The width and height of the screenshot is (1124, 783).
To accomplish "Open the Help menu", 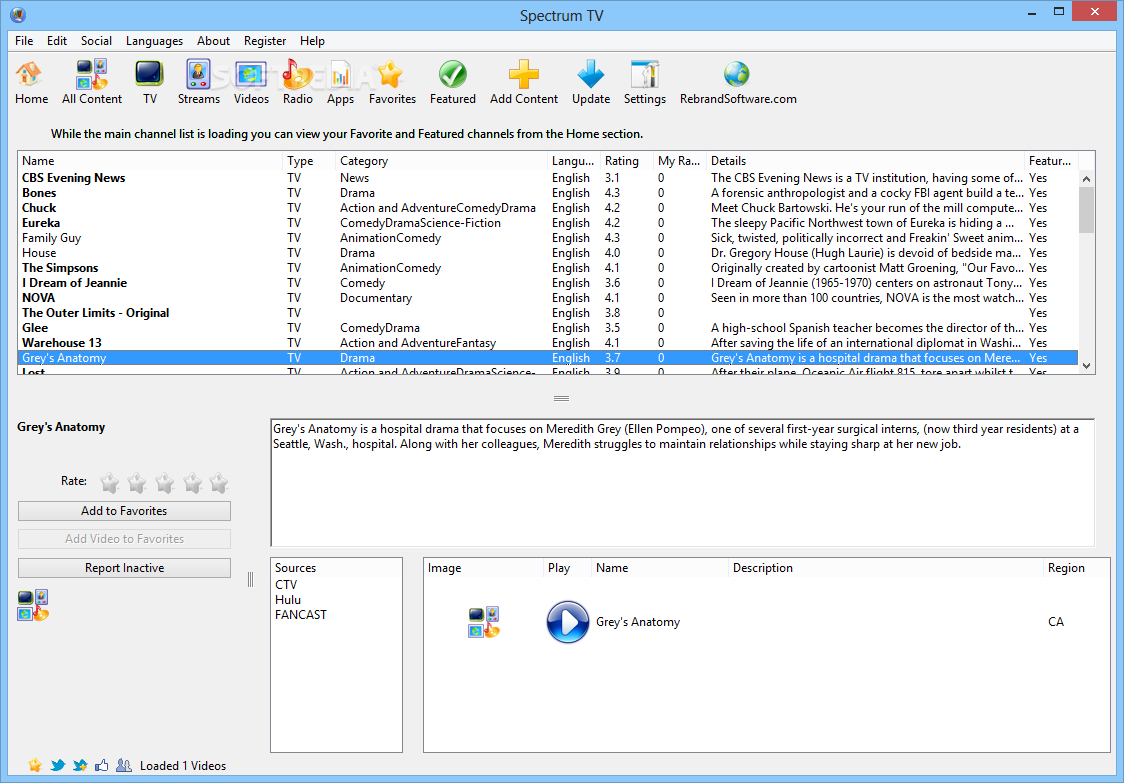I will pos(313,41).
